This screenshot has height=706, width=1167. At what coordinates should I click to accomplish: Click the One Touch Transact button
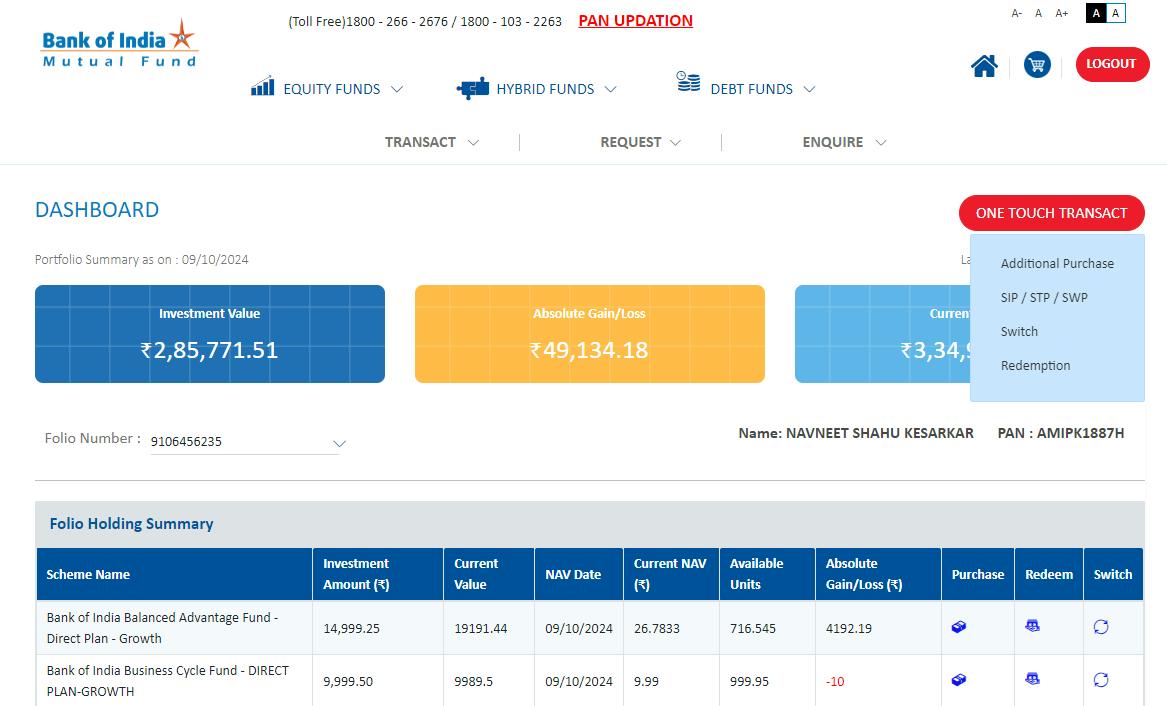pos(1052,213)
